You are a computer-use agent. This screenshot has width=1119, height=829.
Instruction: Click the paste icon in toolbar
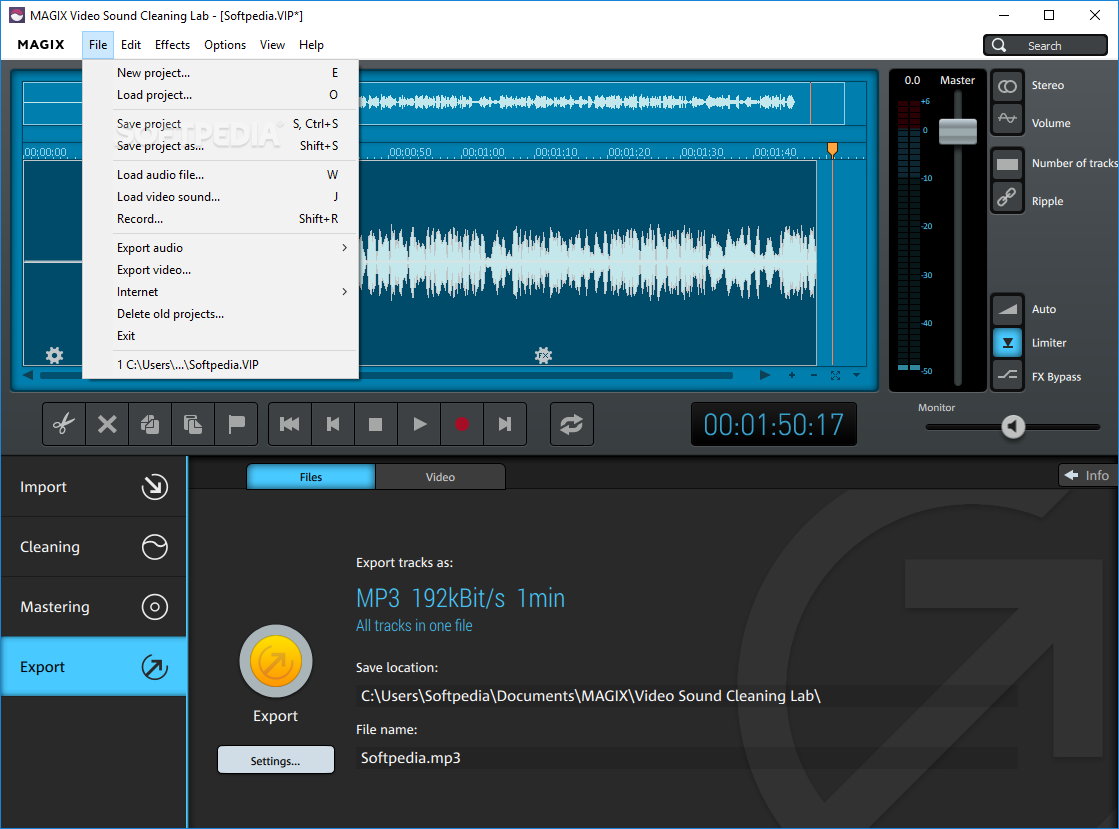pos(193,424)
